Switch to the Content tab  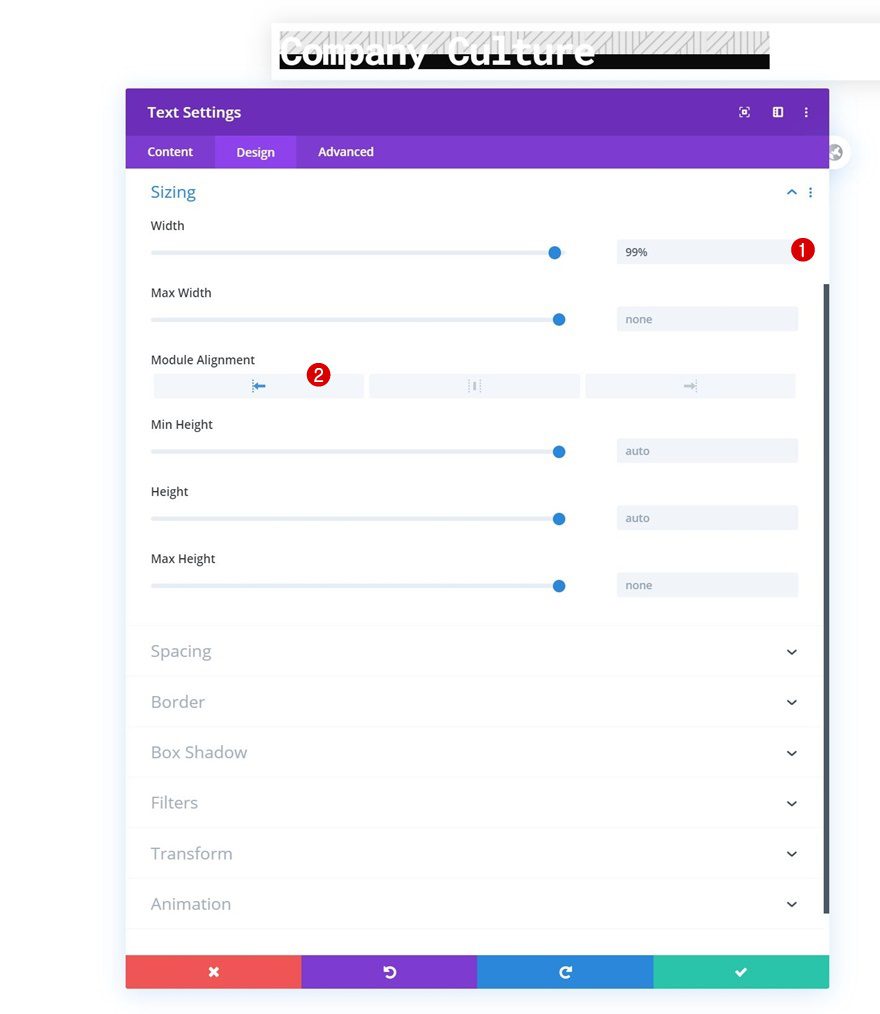(169, 151)
